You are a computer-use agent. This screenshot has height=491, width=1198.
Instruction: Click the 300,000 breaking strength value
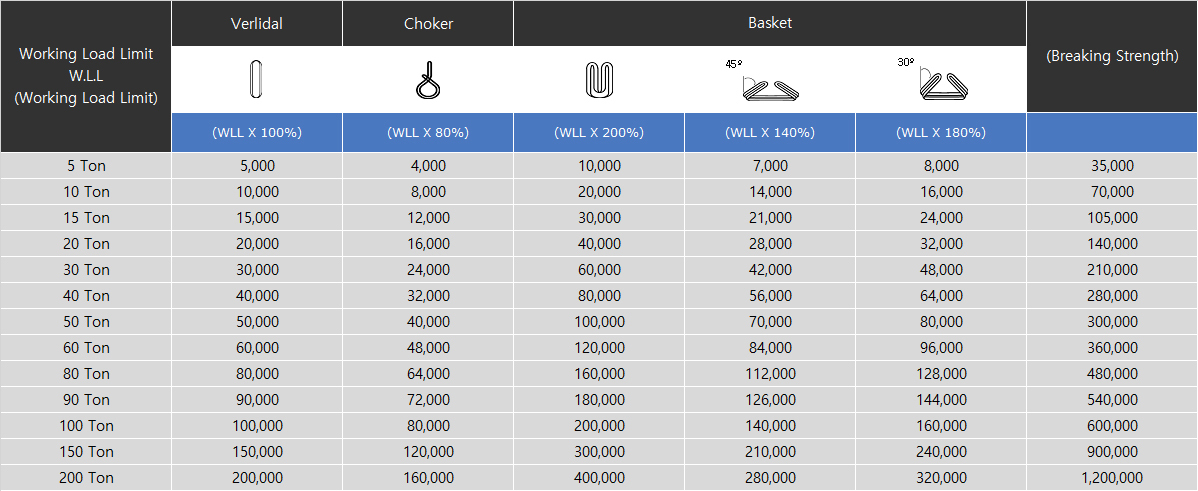[x=1112, y=322]
